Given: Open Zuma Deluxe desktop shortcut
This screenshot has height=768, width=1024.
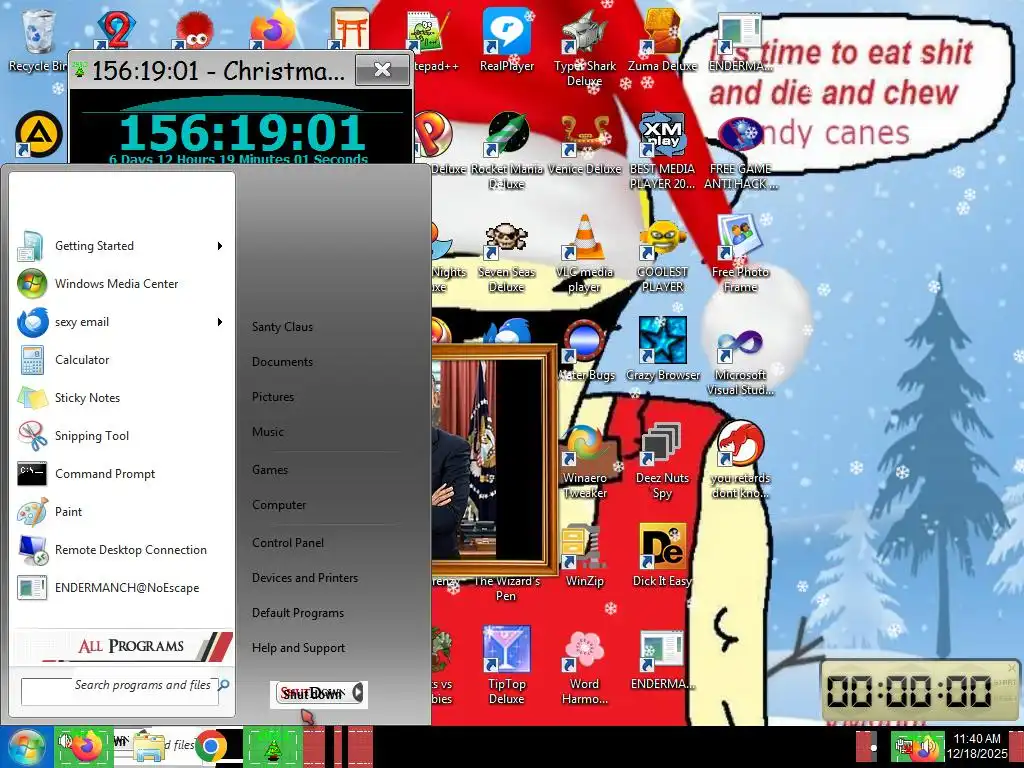Looking at the screenshot, I should click(662, 40).
